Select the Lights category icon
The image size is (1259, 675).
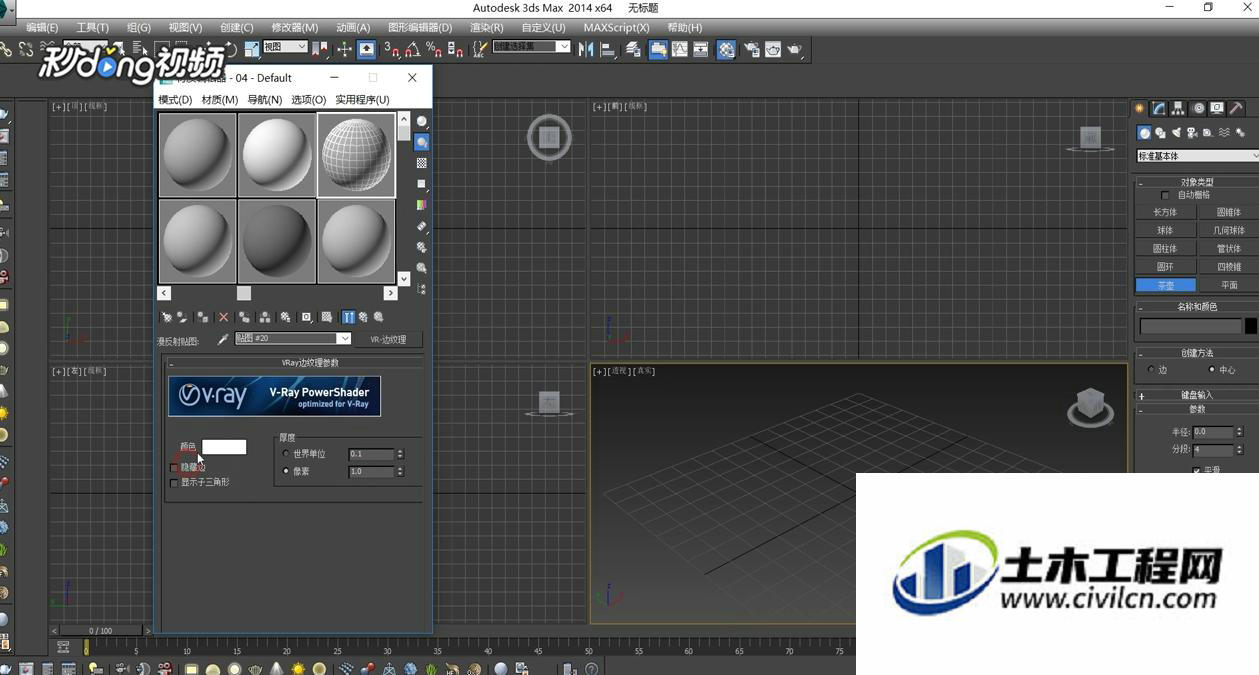coord(1176,133)
